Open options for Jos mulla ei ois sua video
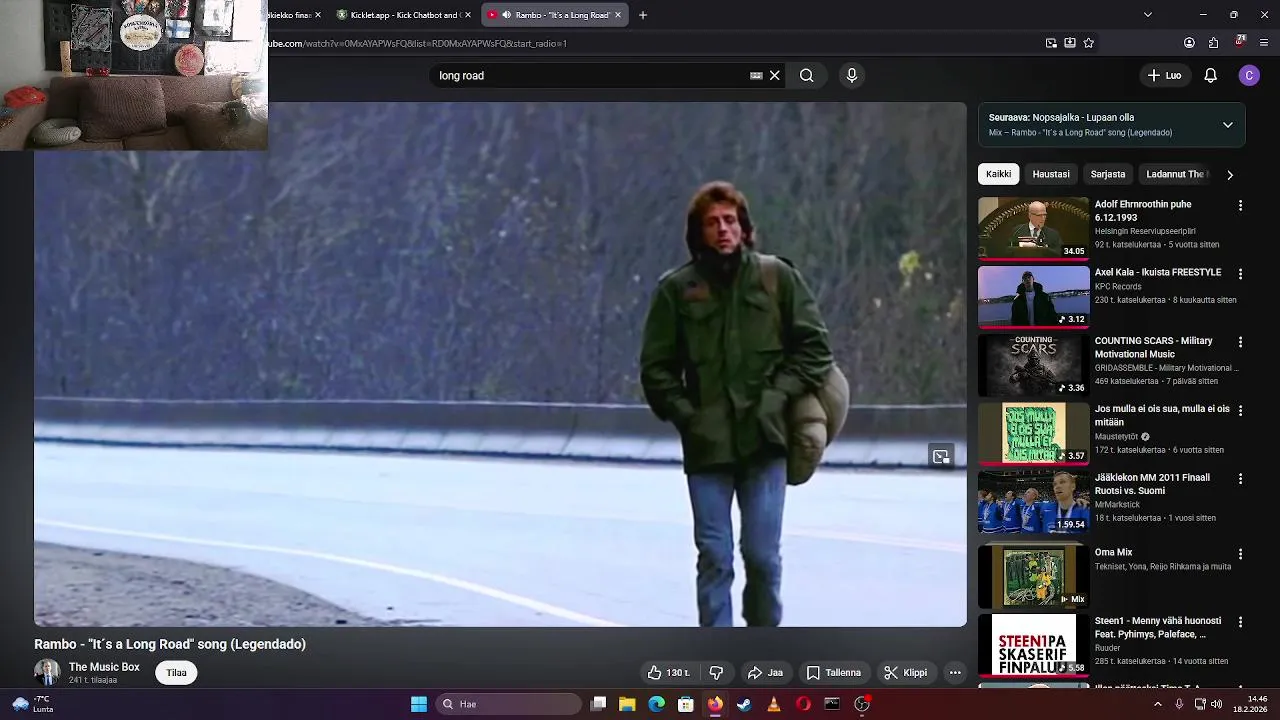The width and height of the screenshot is (1280, 720). tap(1240, 410)
